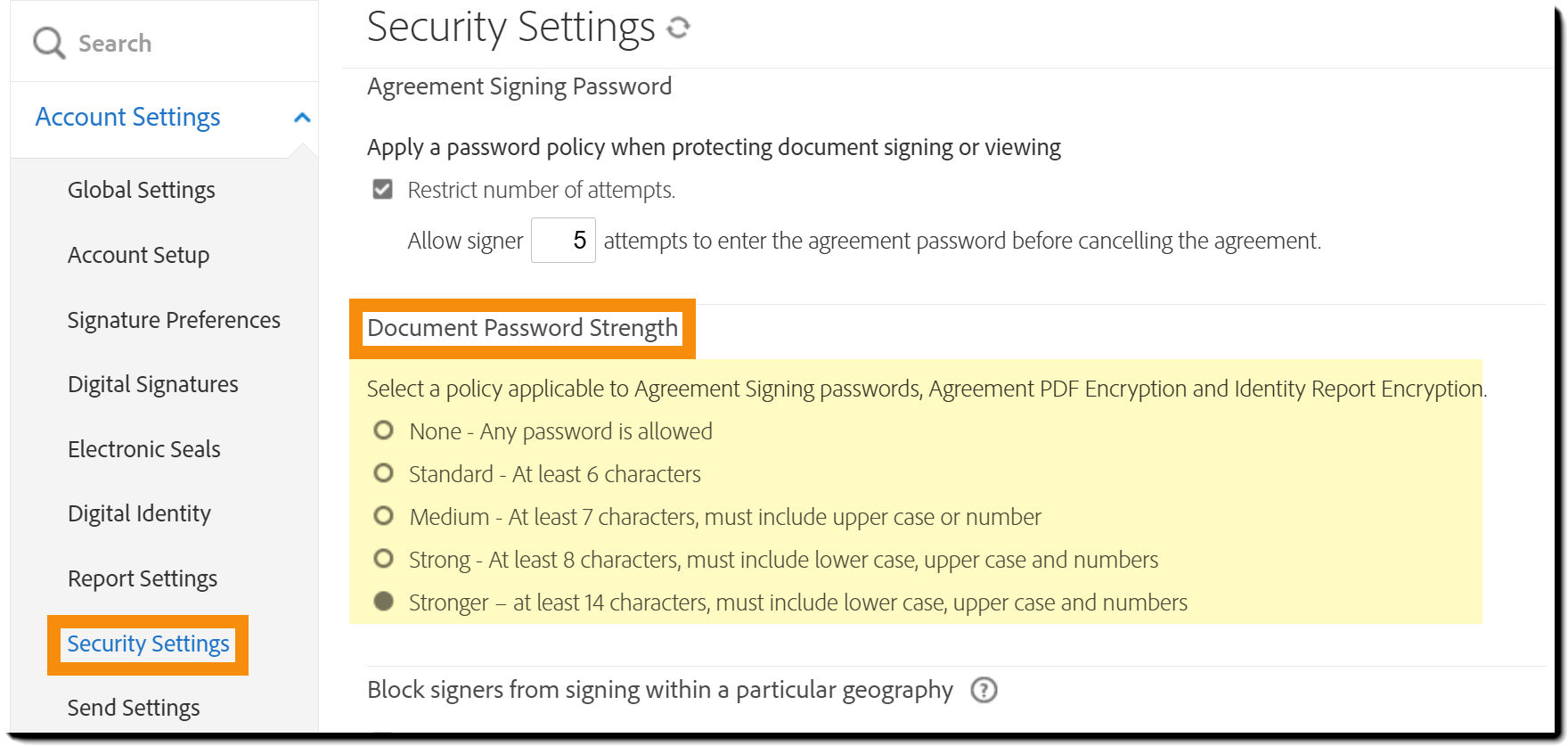This screenshot has height=746, width=1568.
Task: Open Signature Preferences
Action: (x=174, y=320)
